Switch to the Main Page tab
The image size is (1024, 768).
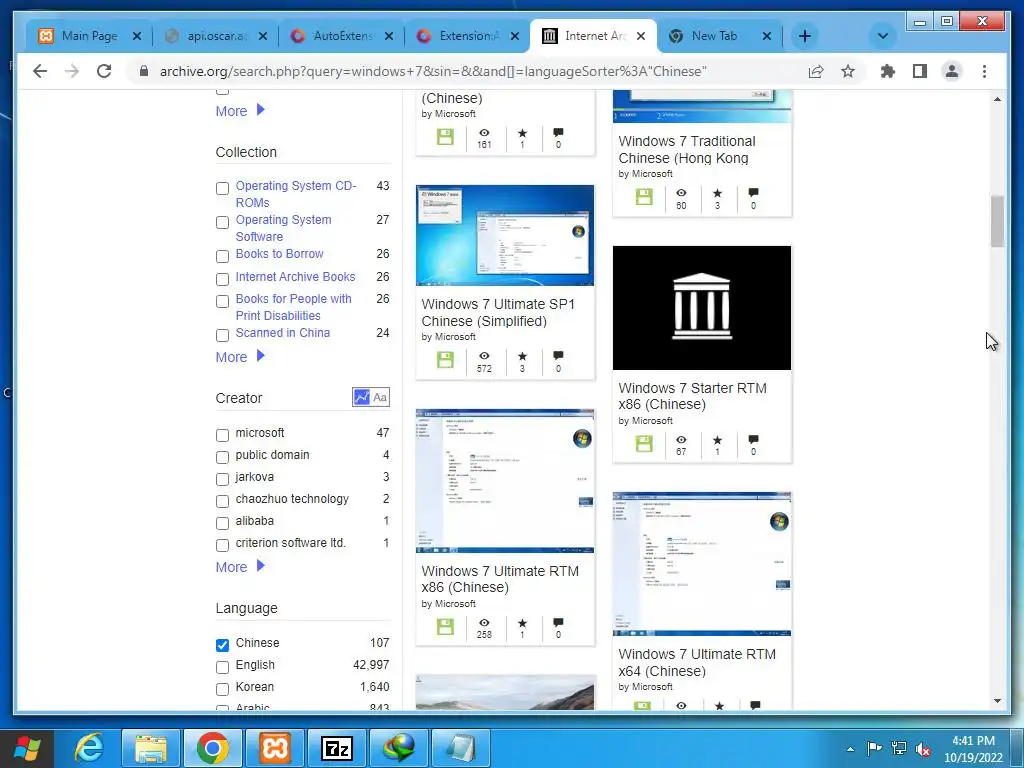coord(89,36)
